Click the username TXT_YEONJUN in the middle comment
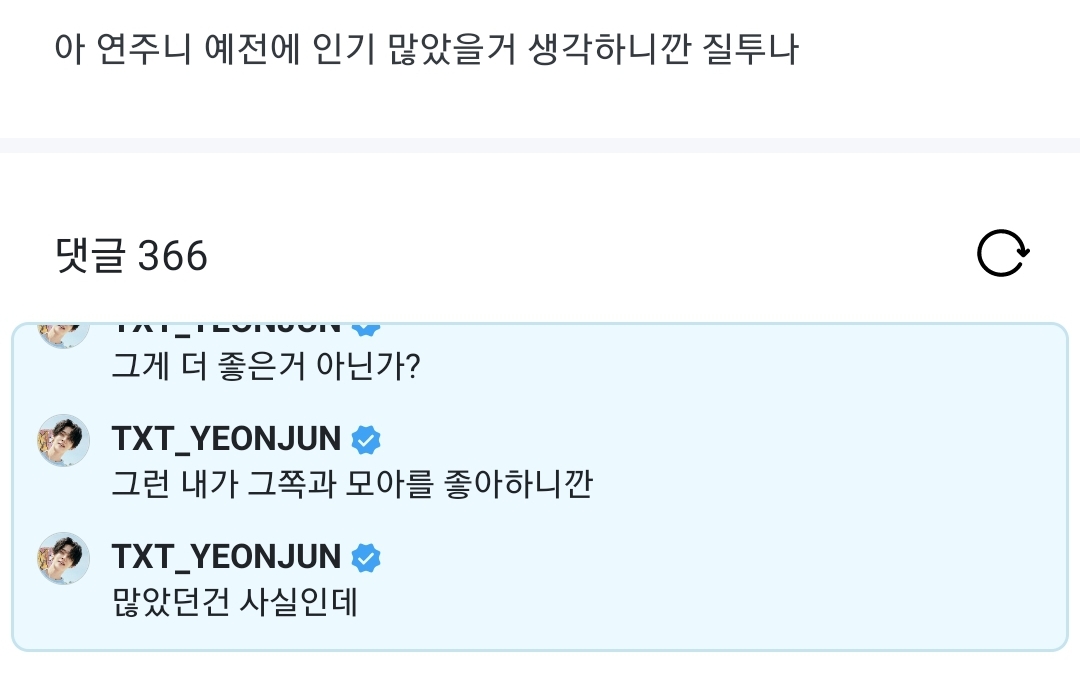 [227, 439]
